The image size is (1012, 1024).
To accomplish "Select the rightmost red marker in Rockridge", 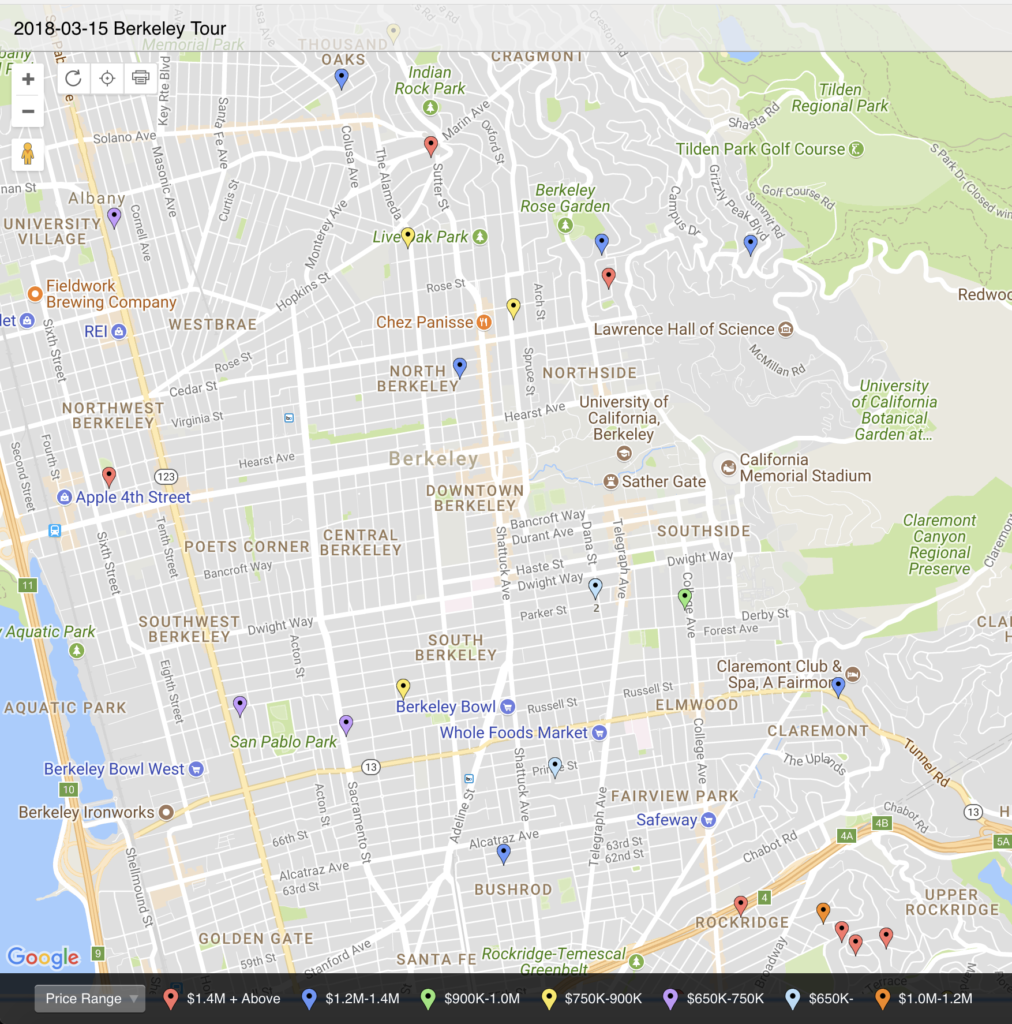I will click(x=886, y=938).
